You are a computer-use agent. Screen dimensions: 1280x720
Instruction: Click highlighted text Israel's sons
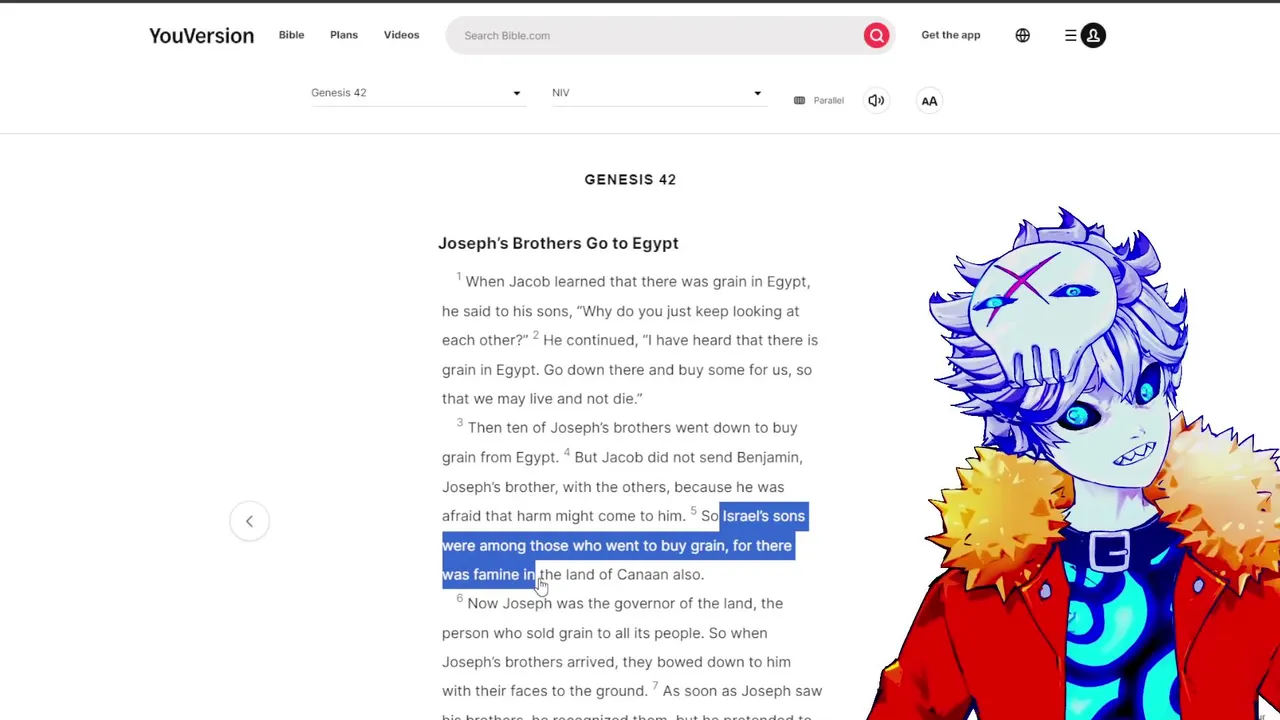click(764, 516)
